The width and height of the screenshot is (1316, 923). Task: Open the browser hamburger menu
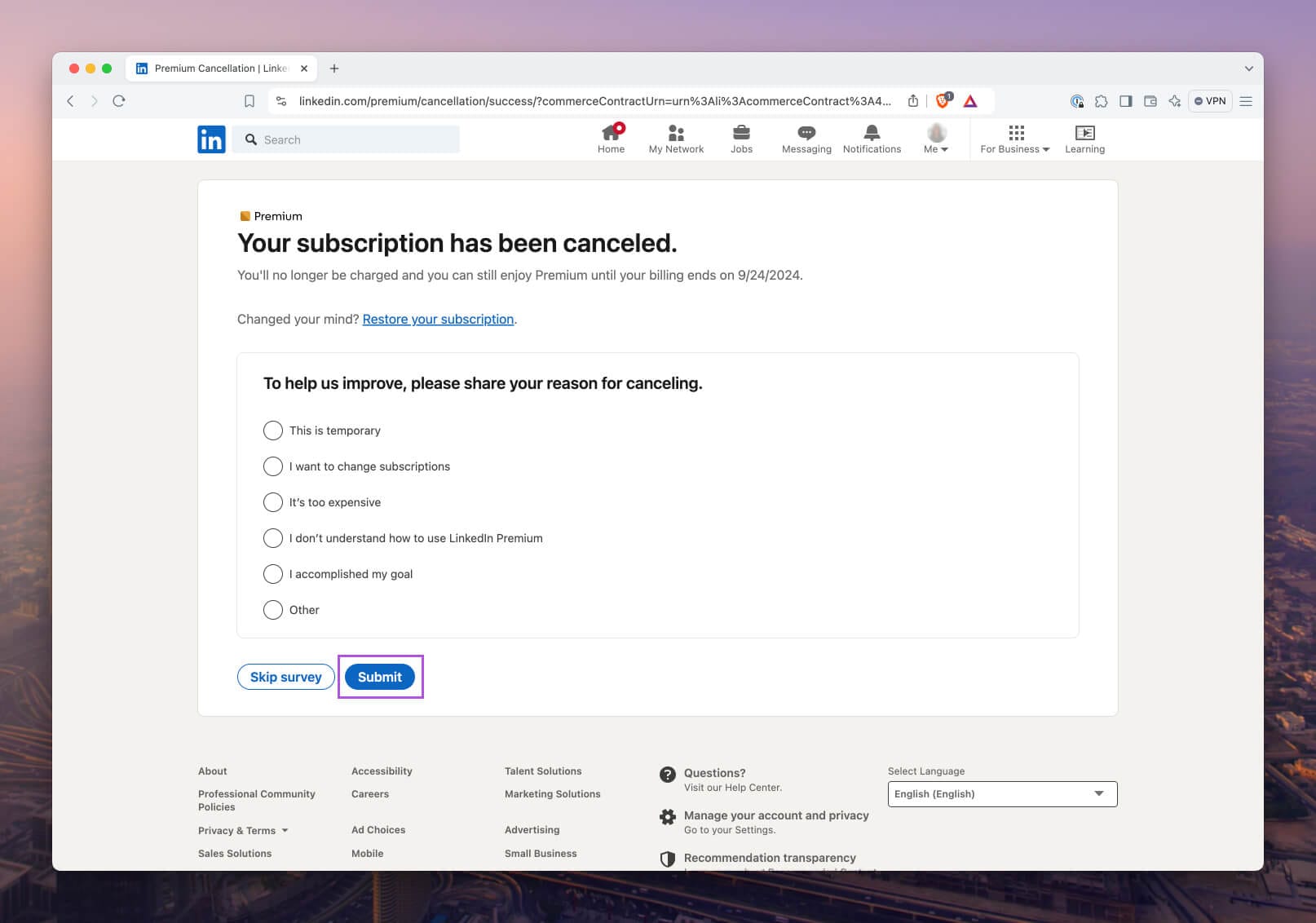(x=1246, y=101)
